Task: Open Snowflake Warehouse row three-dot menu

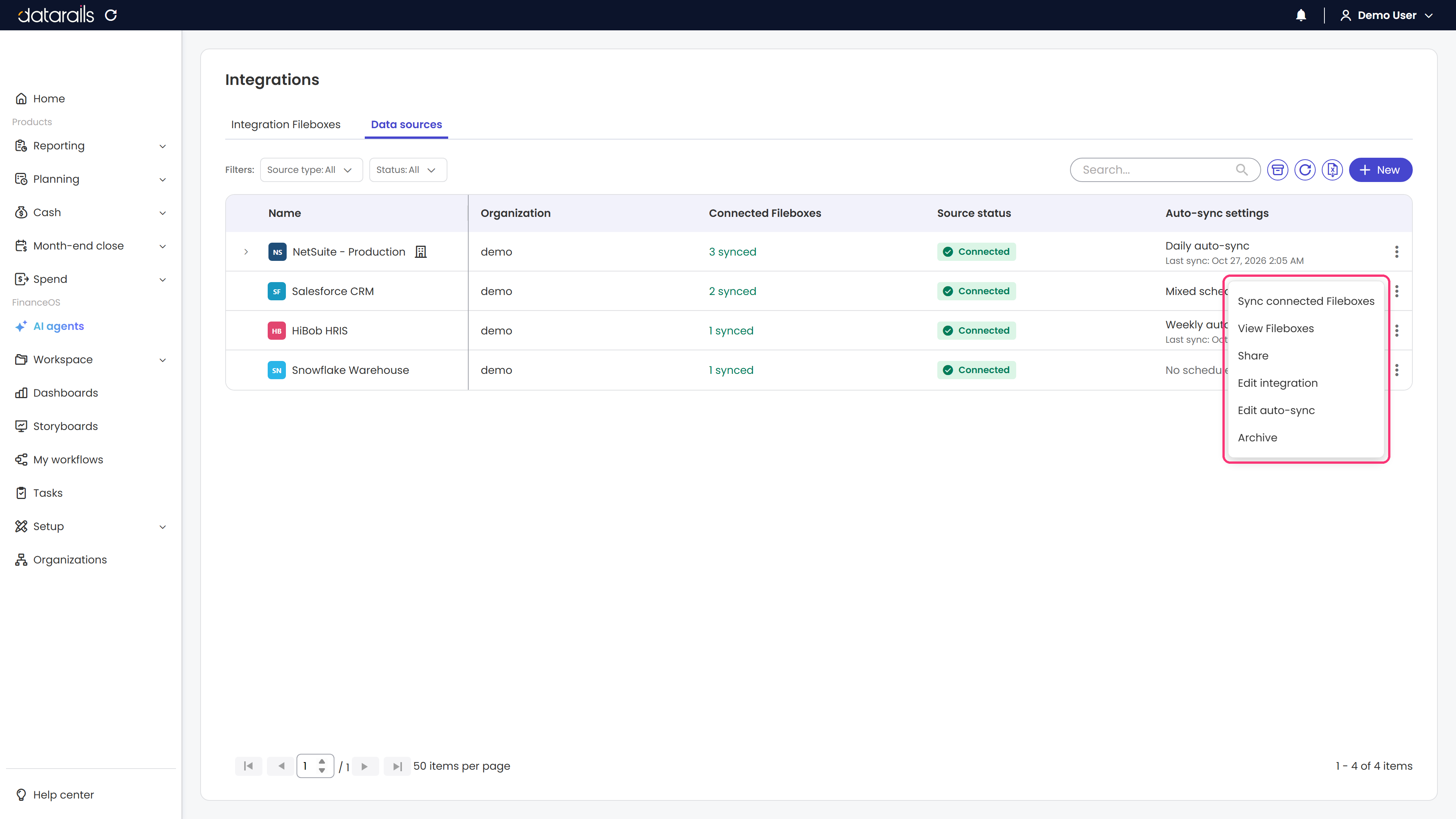Action: [x=1396, y=370]
